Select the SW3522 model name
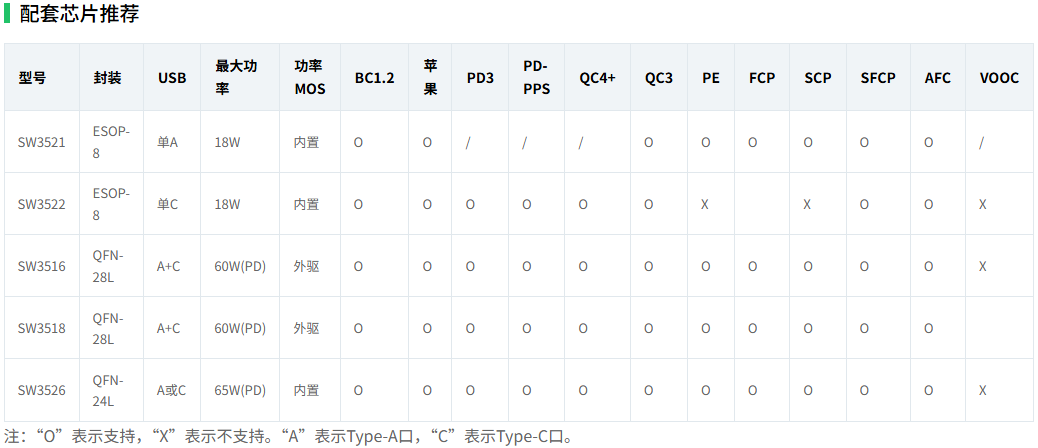 pos(41,204)
